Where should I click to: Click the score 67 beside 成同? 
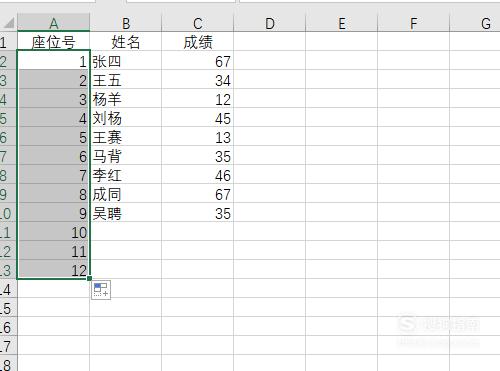pos(198,193)
